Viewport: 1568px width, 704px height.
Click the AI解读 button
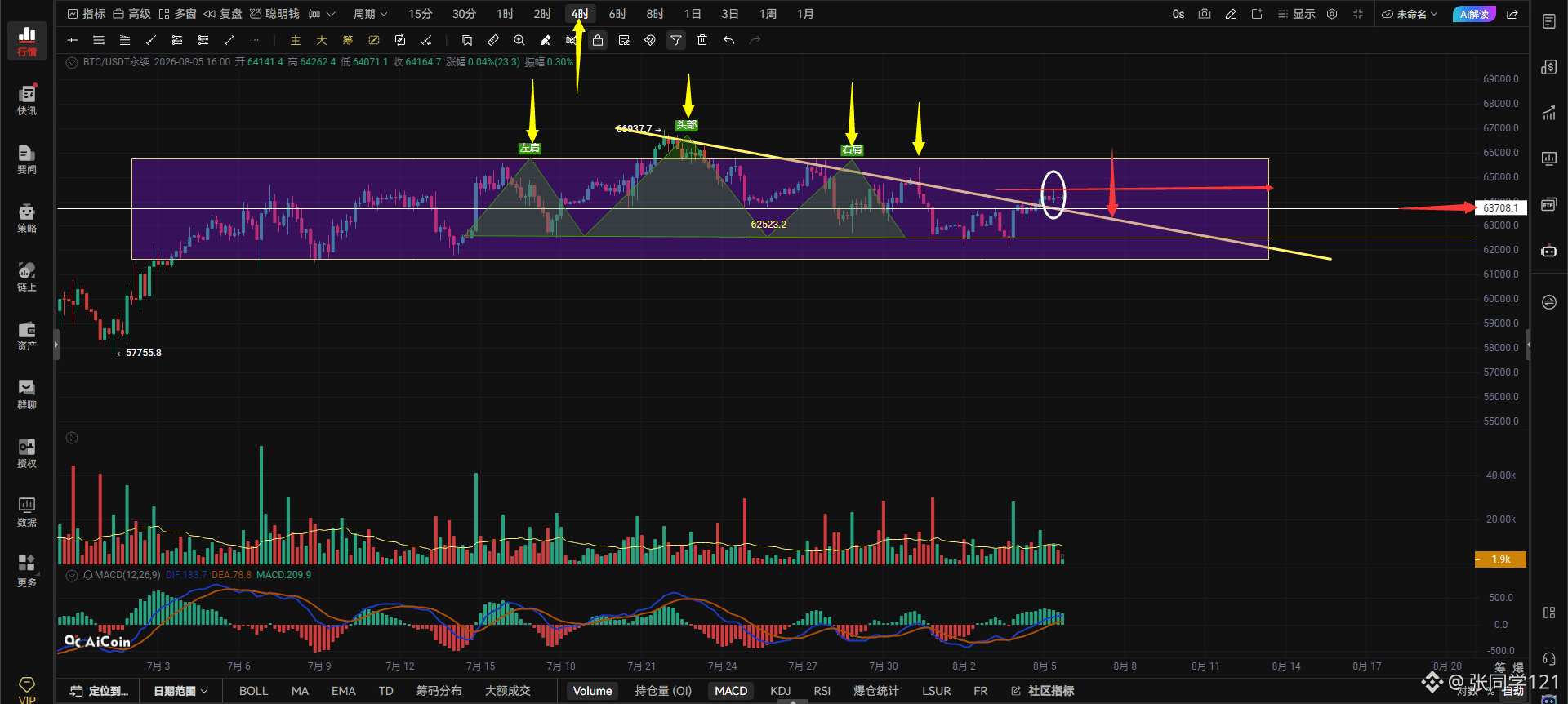1474,14
